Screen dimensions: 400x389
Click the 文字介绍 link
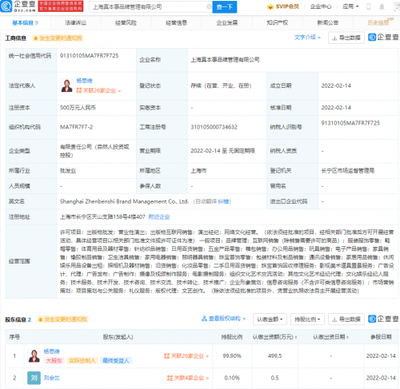tap(307, 37)
